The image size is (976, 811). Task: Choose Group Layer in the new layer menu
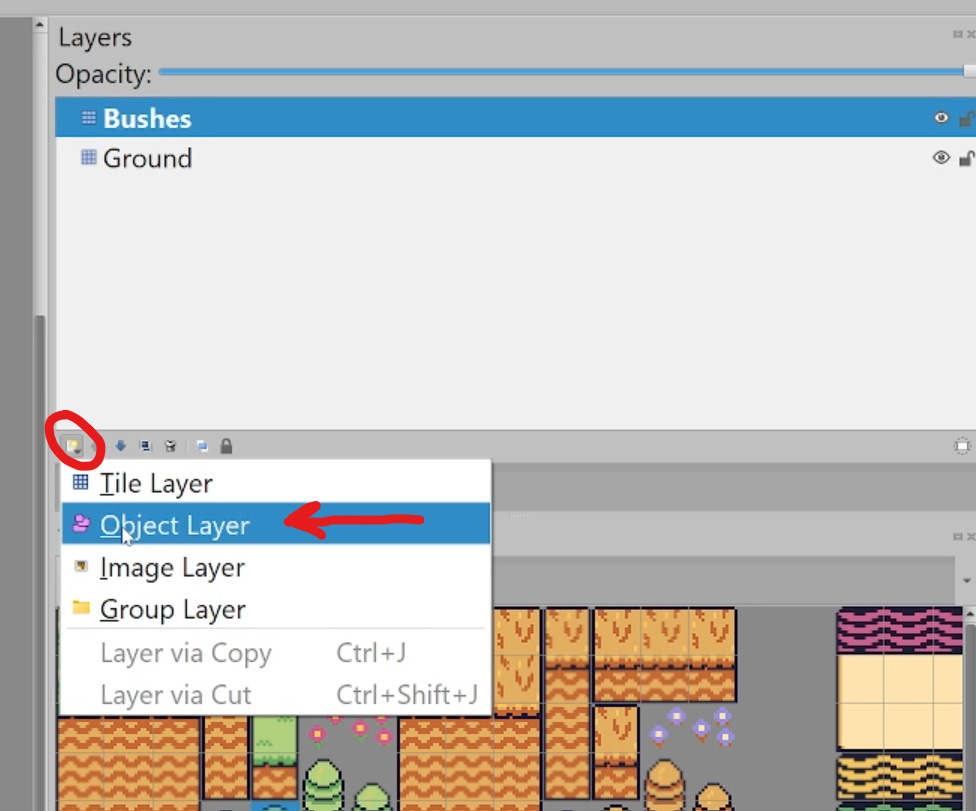pyautogui.click(x=170, y=609)
